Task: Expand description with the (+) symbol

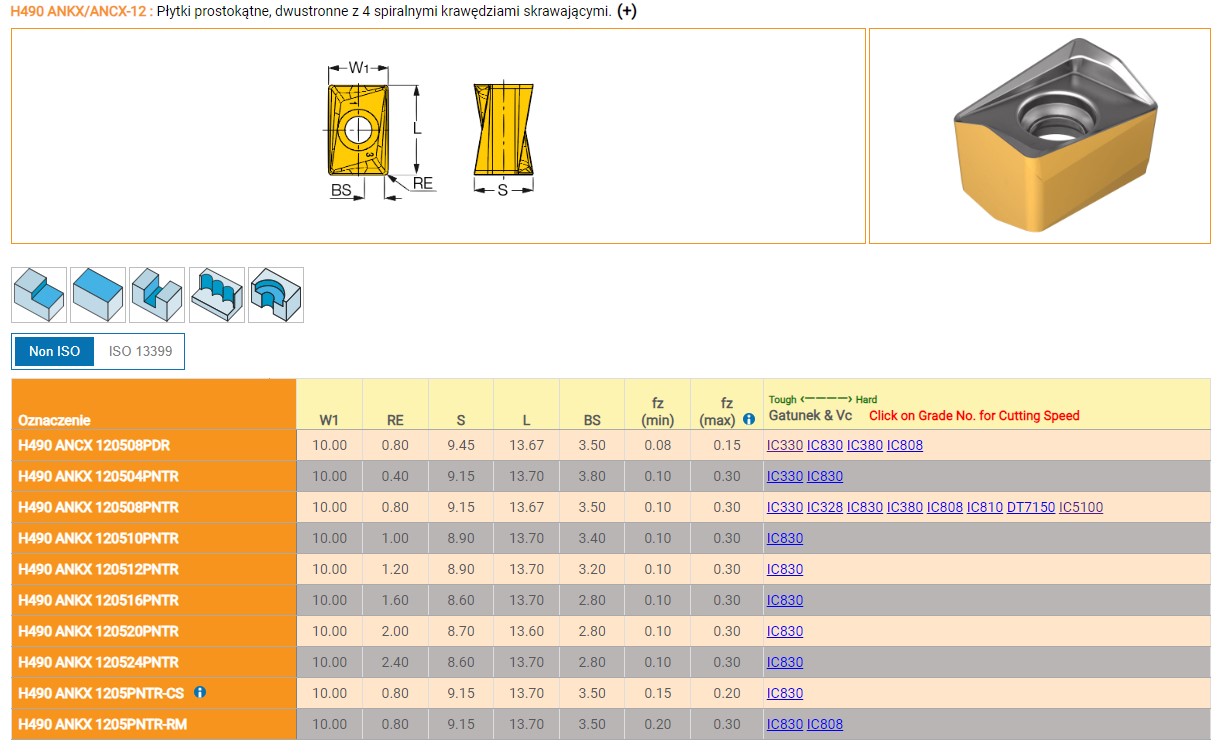Action: (627, 12)
